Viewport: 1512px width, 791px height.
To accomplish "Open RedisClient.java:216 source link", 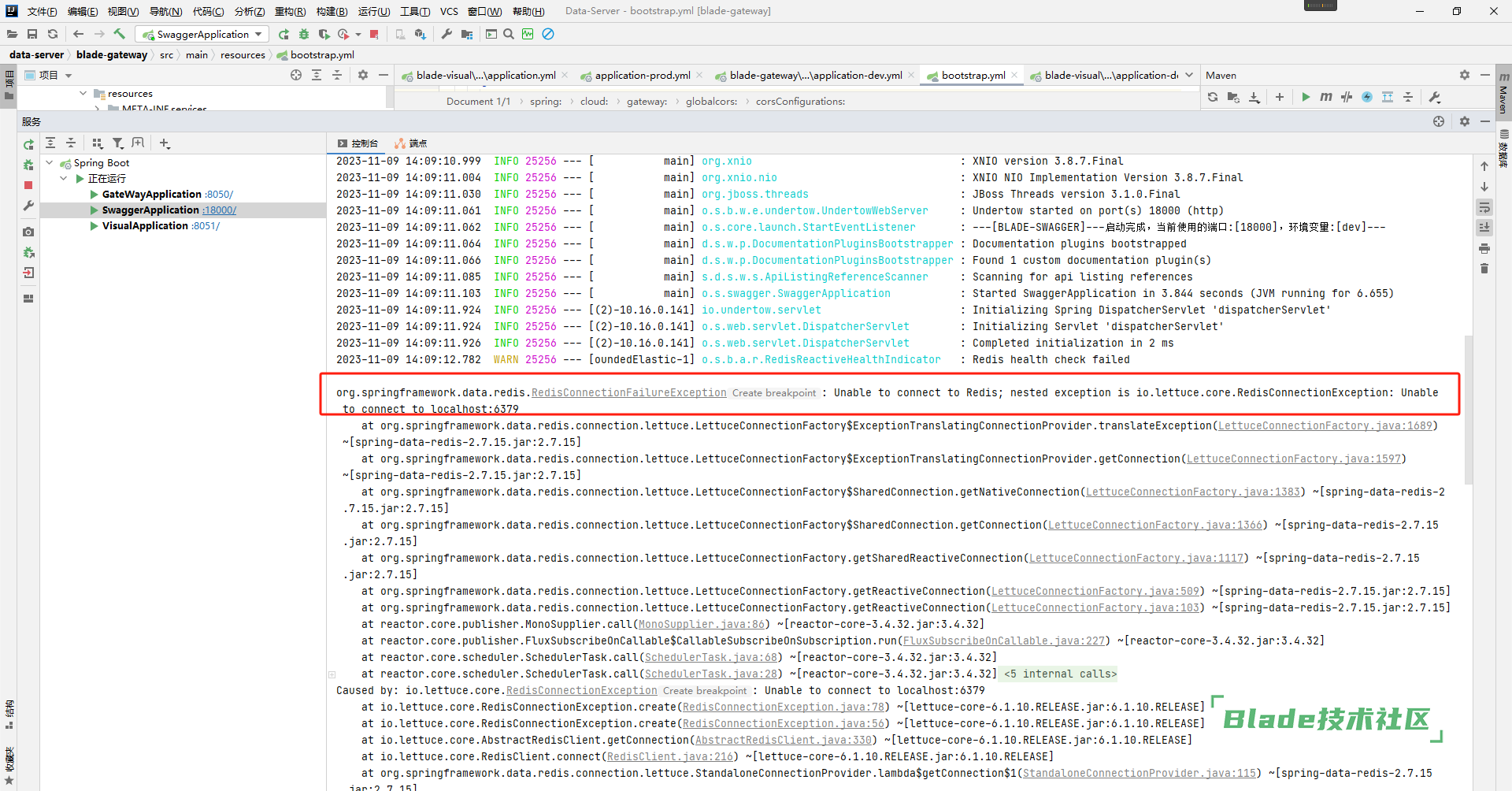I will (x=670, y=756).
